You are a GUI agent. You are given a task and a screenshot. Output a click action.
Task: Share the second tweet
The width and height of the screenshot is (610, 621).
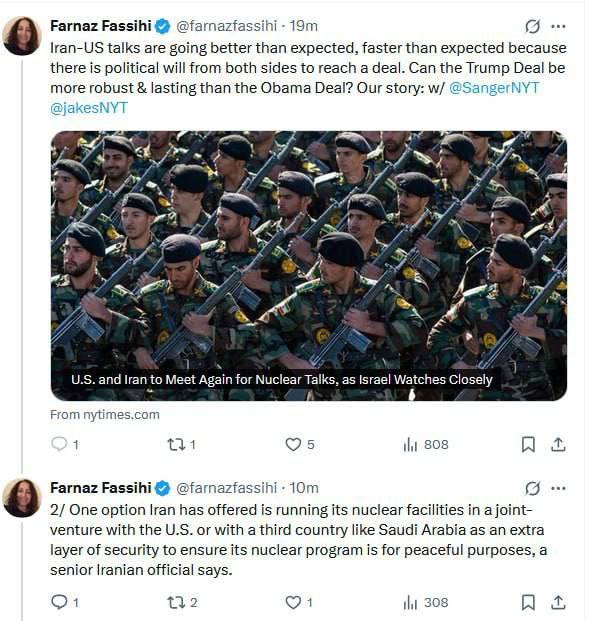[558, 602]
